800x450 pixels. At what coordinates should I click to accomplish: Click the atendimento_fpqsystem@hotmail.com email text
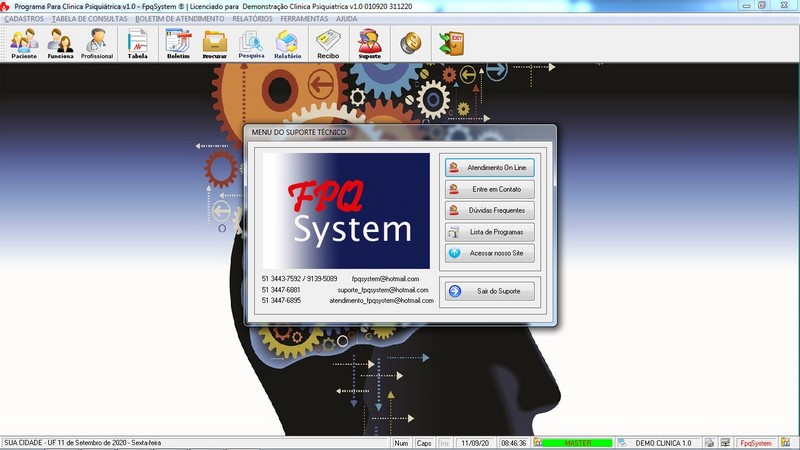382,301
